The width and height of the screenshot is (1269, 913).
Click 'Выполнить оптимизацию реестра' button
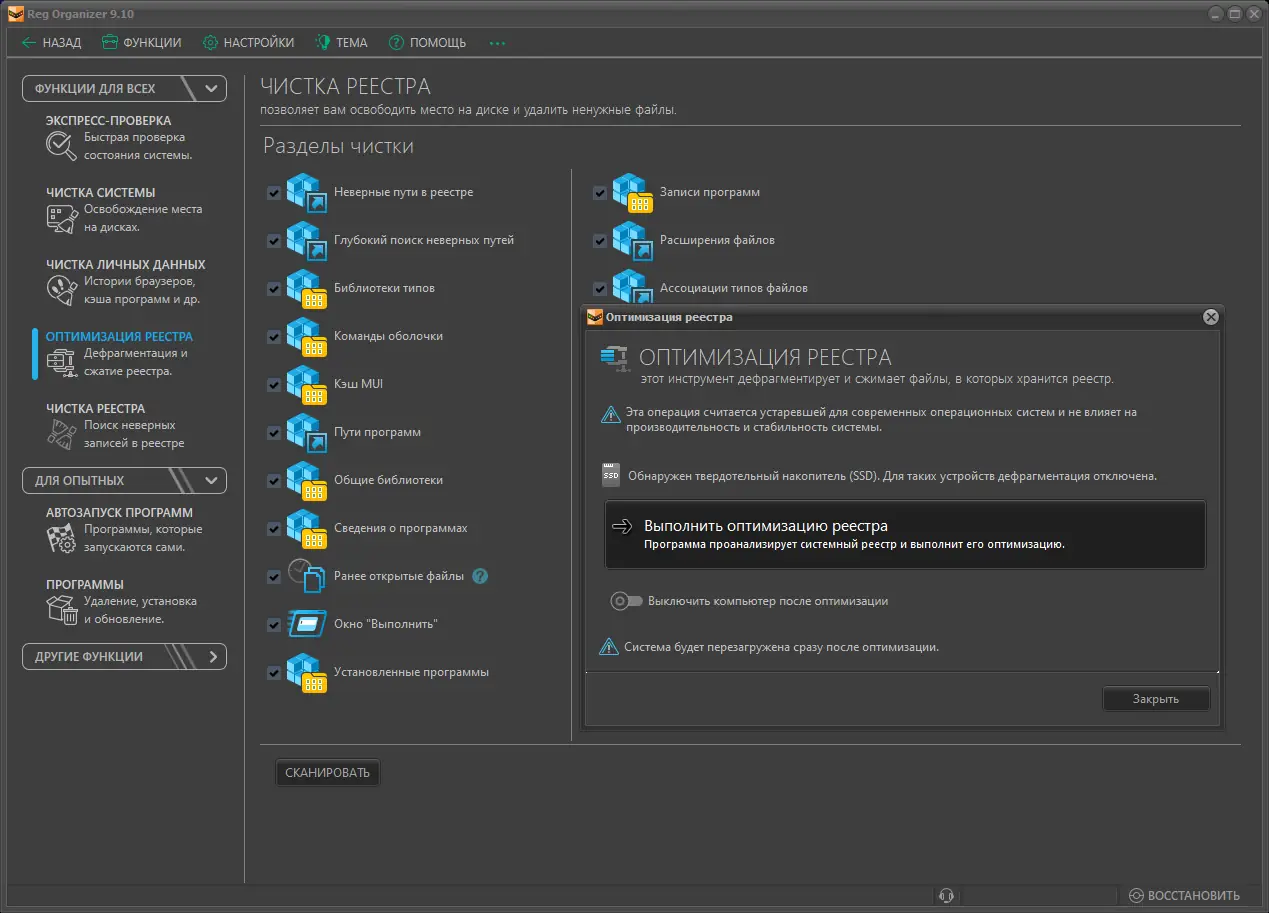905,535
